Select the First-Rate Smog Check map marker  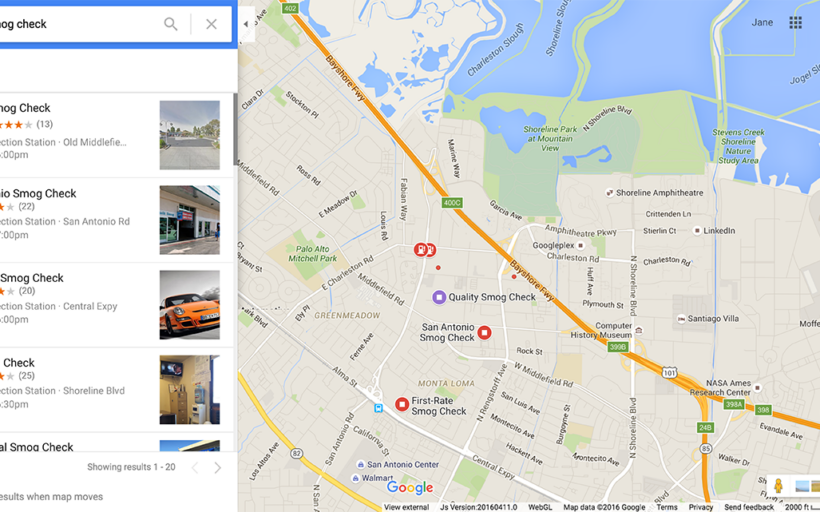pyautogui.click(x=402, y=404)
